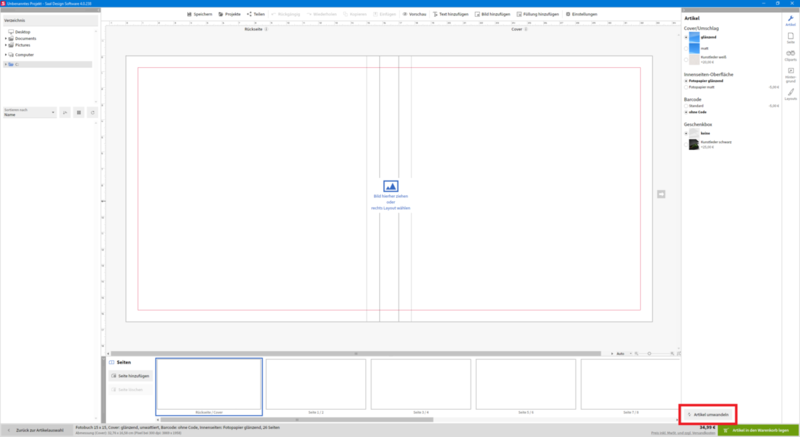Switch to the Layouts sidebar tab
This screenshot has width=800, height=437.
coord(790,95)
